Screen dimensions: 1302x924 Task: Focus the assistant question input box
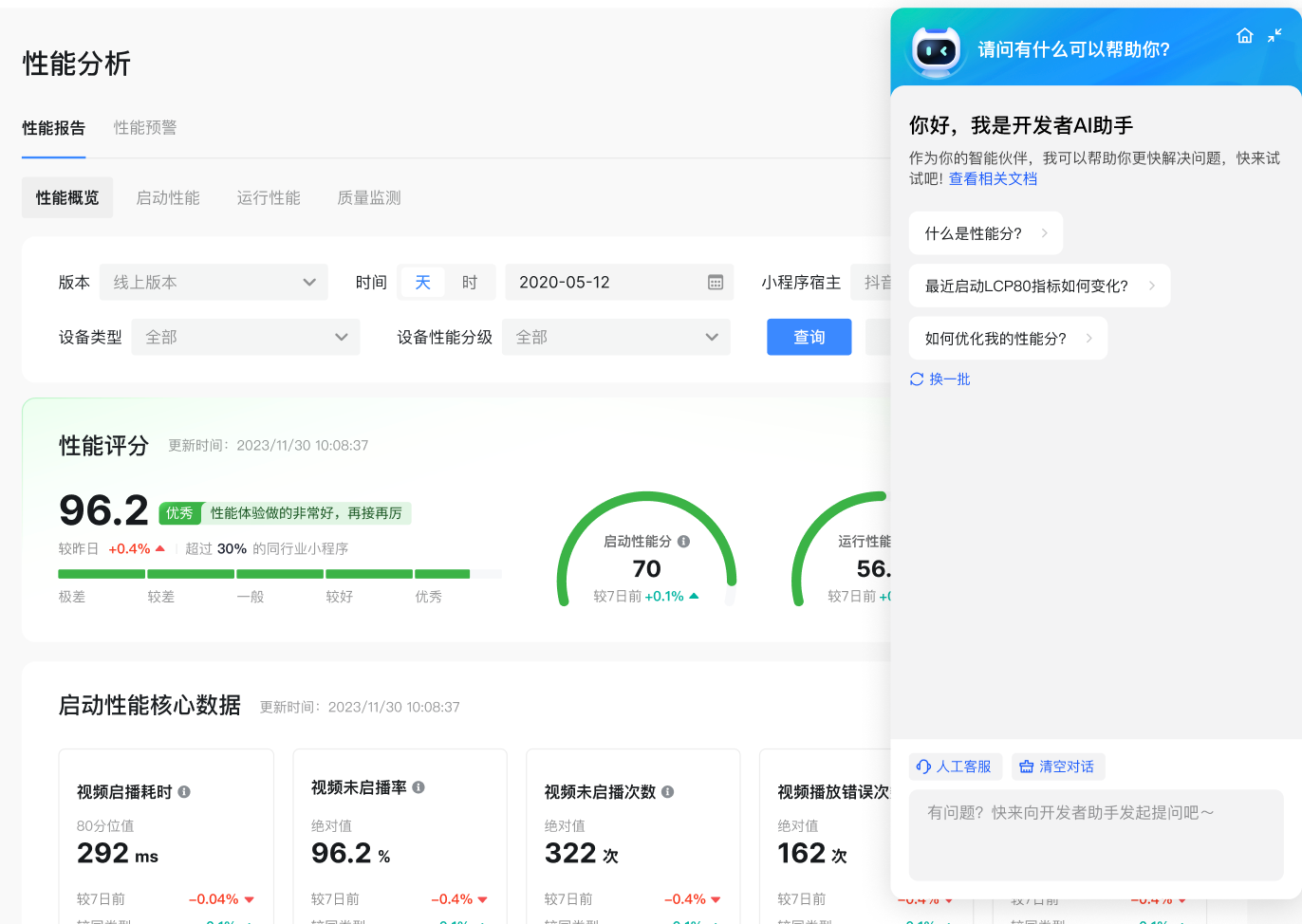1095,835
